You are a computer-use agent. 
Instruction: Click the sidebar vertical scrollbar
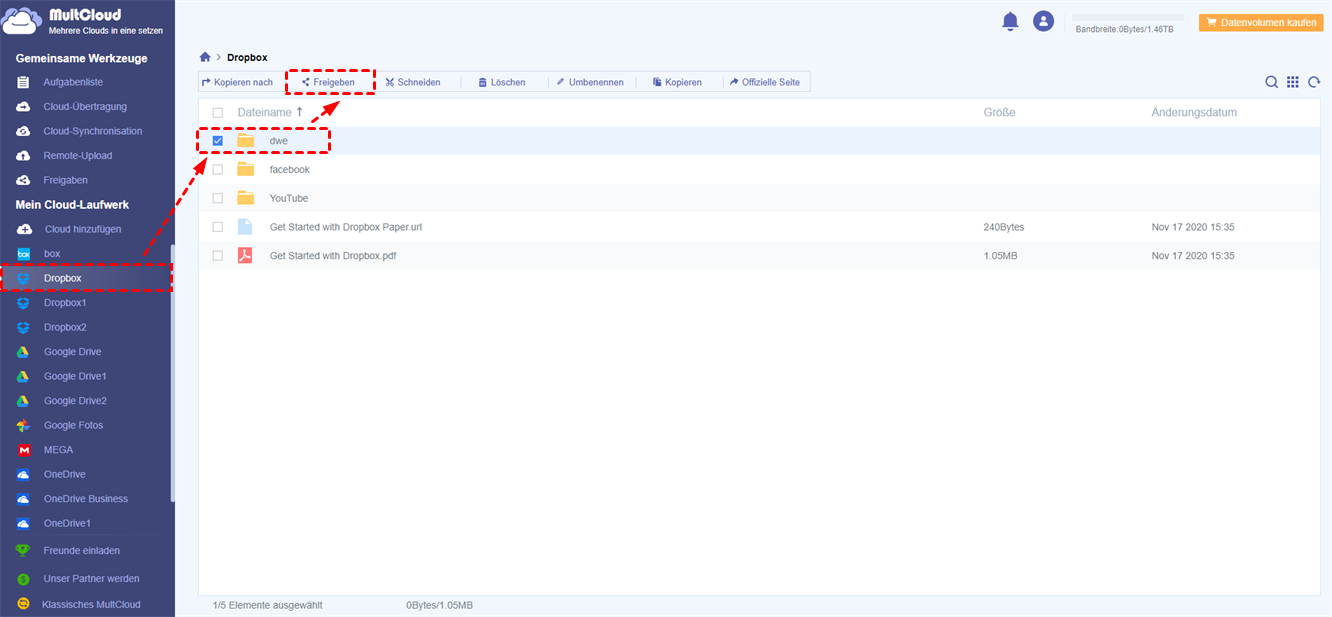point(173,372)
